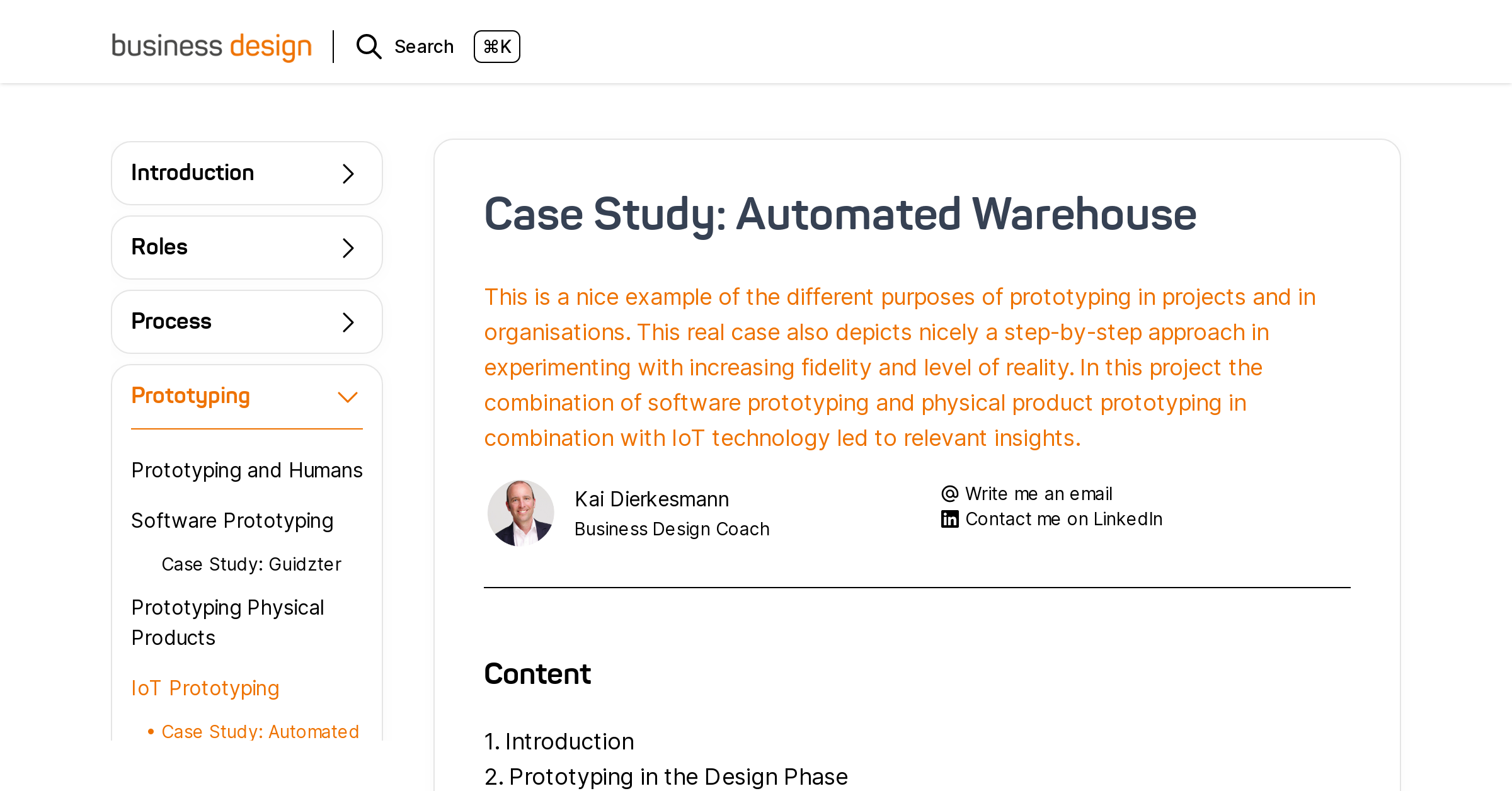Click the ⌘K keyboard shortcut badge
1512x791 pixels.
[496, 47]
